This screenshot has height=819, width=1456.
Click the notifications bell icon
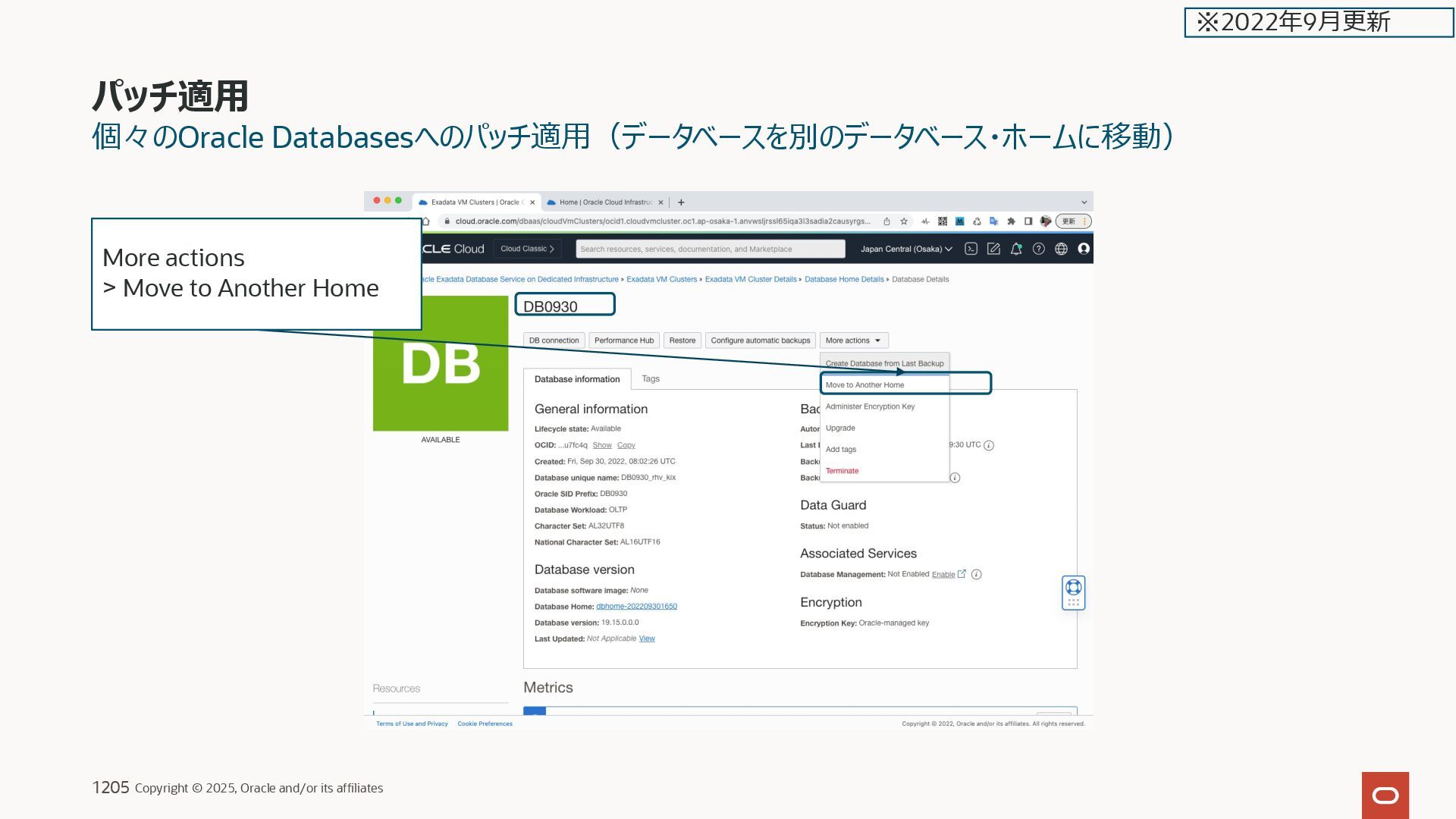click(1016, 249)
